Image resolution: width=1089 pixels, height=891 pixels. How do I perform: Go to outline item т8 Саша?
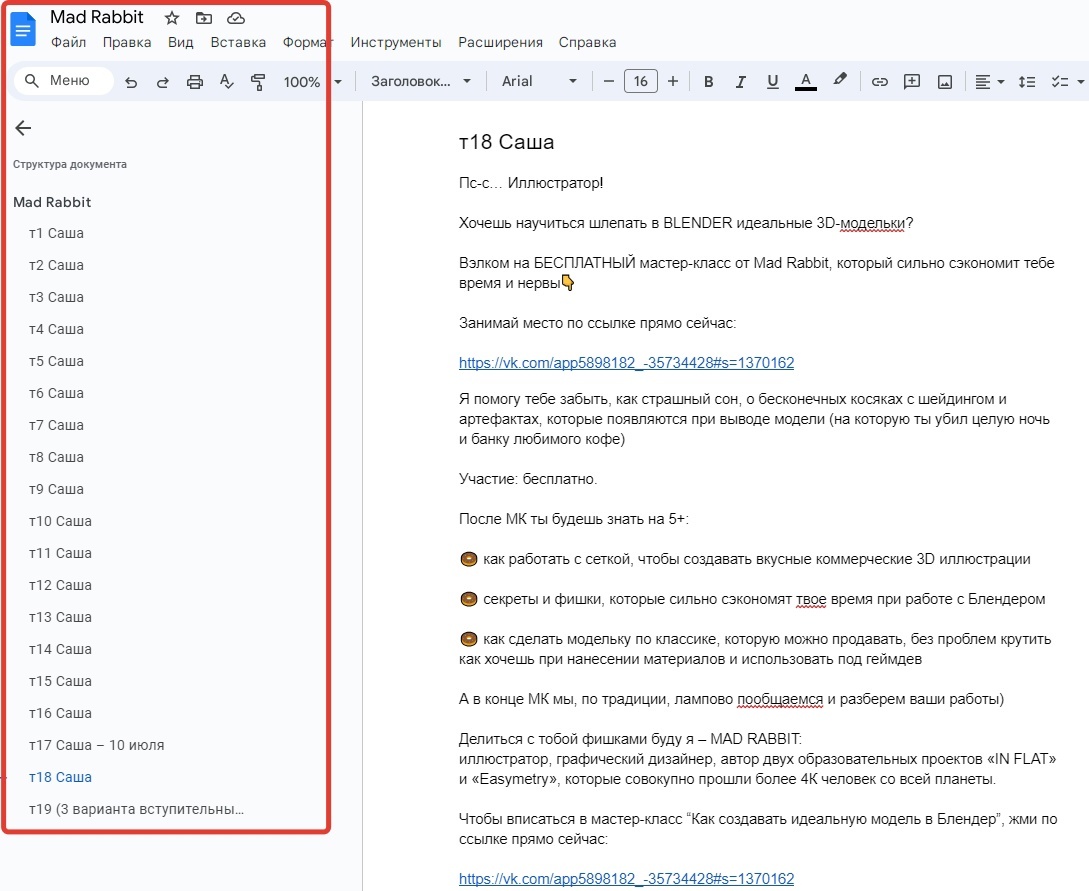click(x=56, y=457)
